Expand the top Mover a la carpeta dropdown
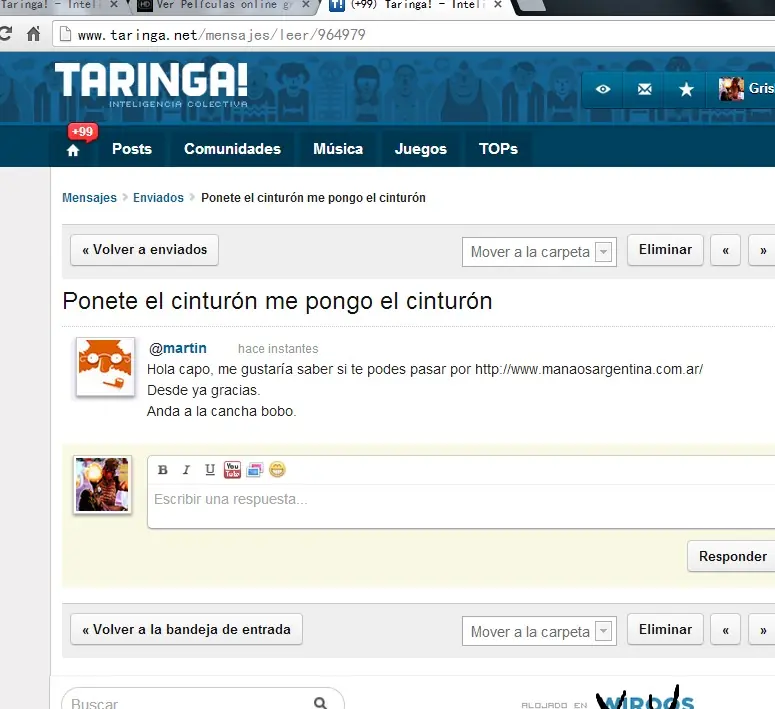This screenshot has width=775, height=709. pos(539,252)
